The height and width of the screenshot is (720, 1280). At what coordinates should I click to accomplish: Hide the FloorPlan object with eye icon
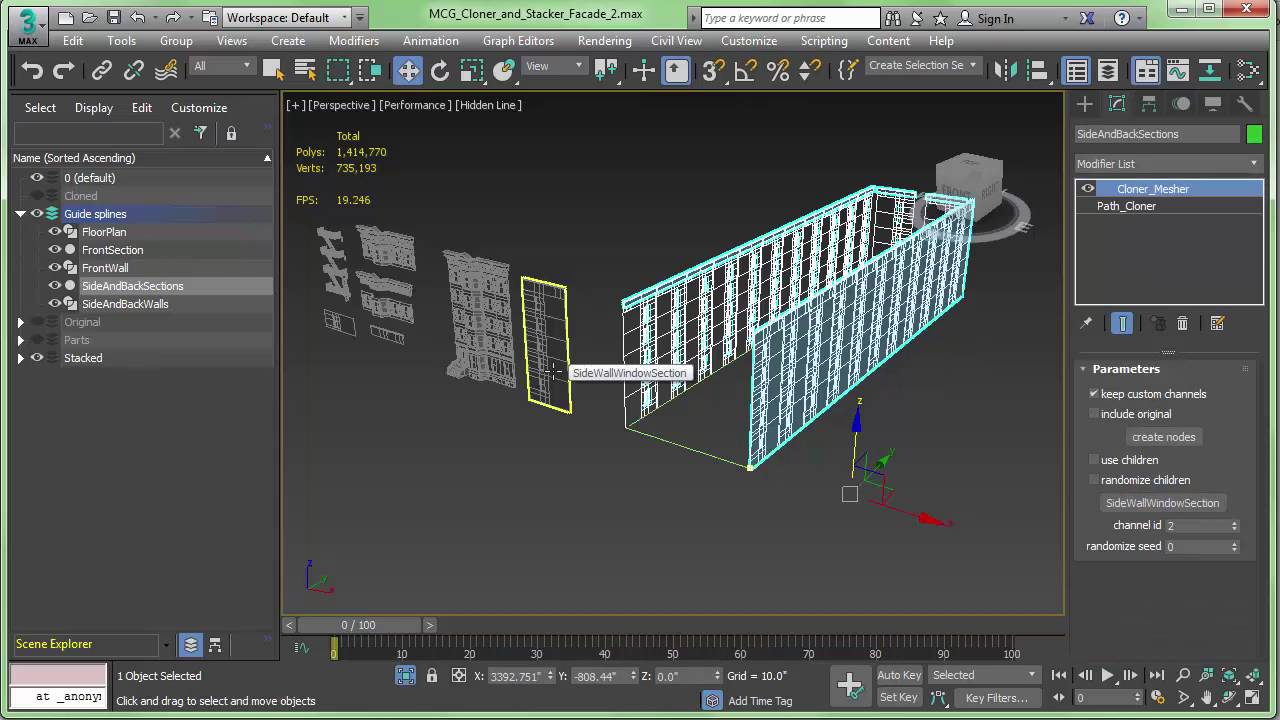[55, 232]
